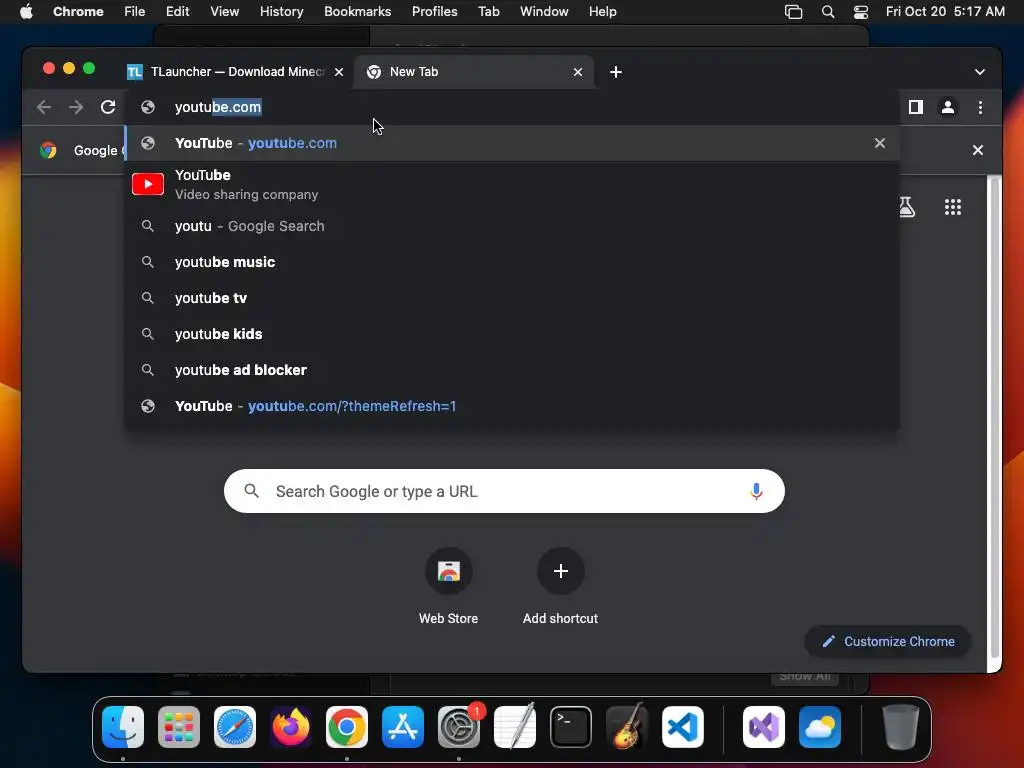This screenshot has width=1024, height=768.
Task: Open Customize Chrome panel
Action: coord(888,641)
